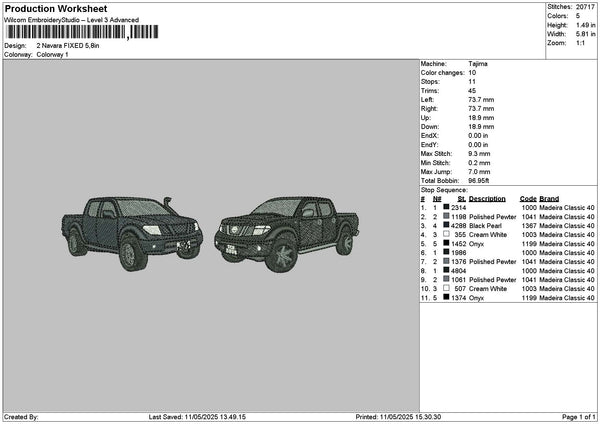Select code 1199 in row 11

529,298
